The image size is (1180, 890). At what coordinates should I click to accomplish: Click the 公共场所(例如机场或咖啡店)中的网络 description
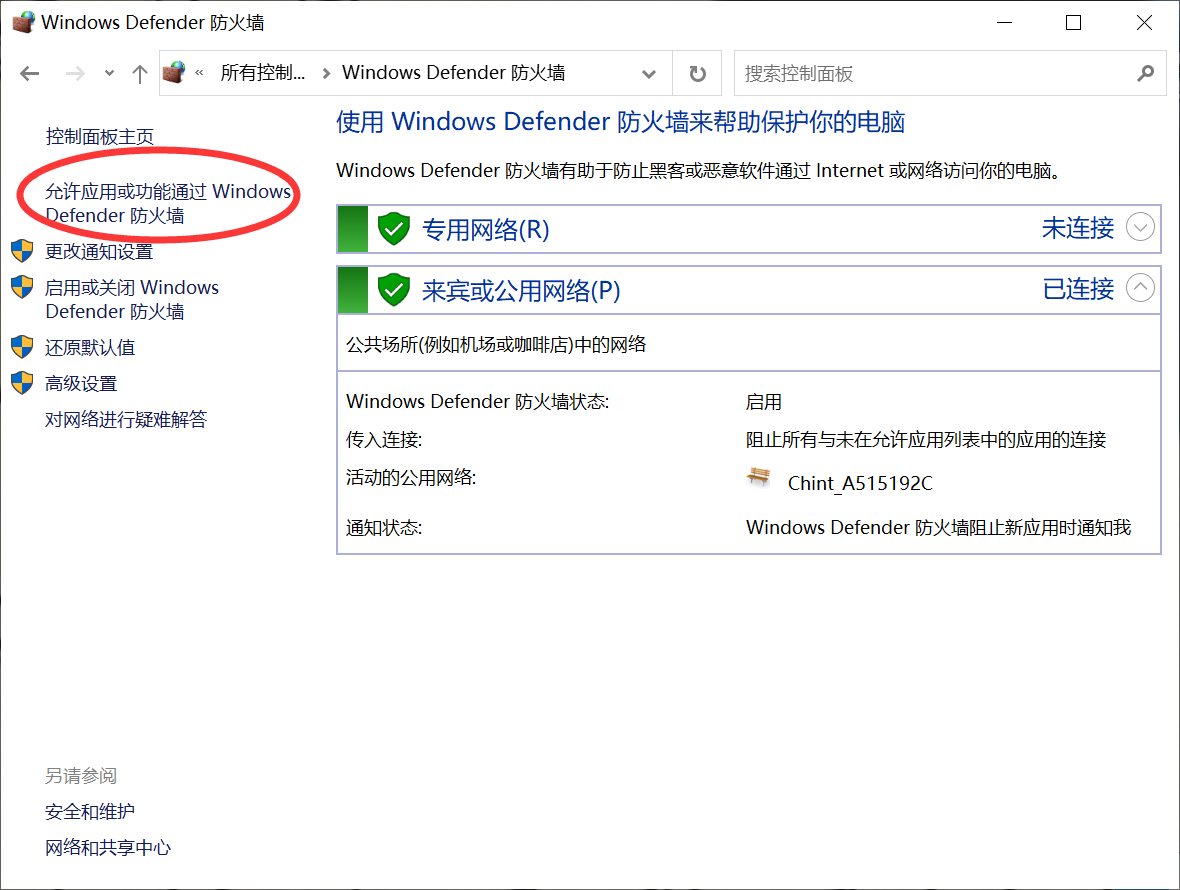click(x=496, y=345)
